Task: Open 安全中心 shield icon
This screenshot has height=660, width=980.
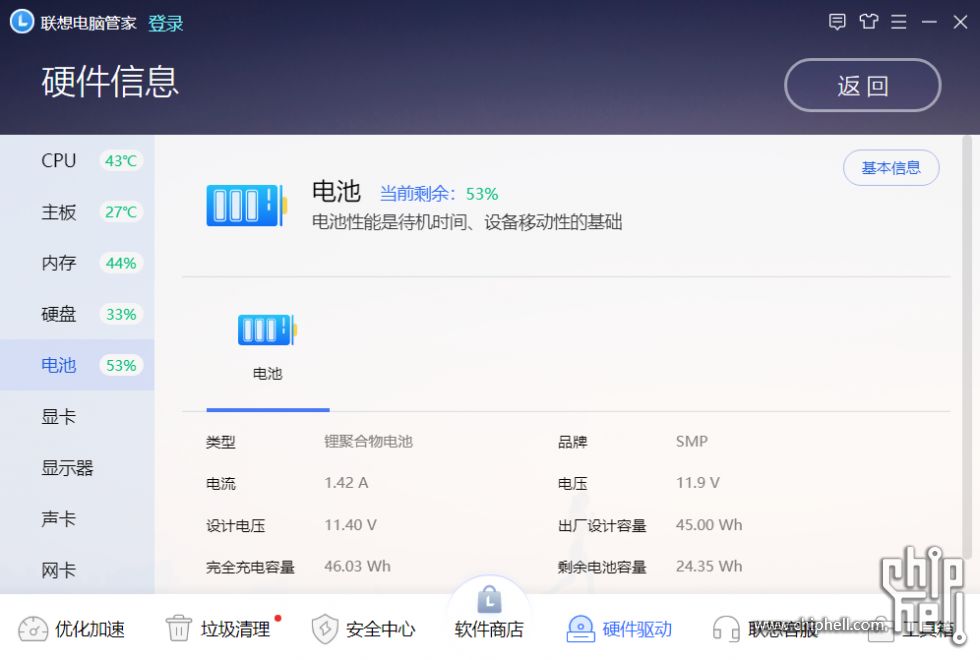Action: (x=324, y=629)
